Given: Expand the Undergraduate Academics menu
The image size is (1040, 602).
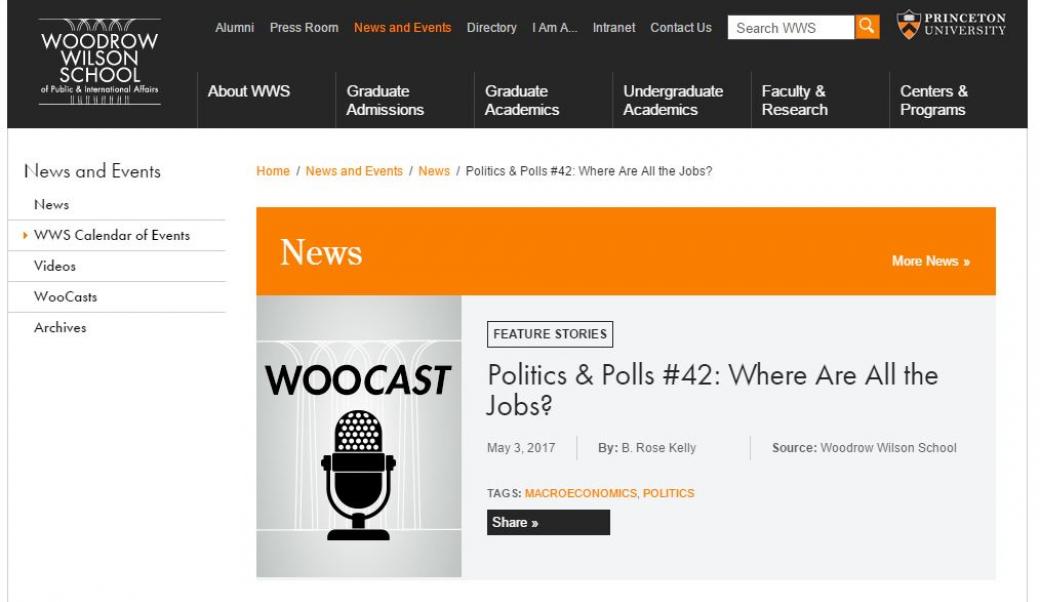Looking at the screenshot, I should [672, 100].
